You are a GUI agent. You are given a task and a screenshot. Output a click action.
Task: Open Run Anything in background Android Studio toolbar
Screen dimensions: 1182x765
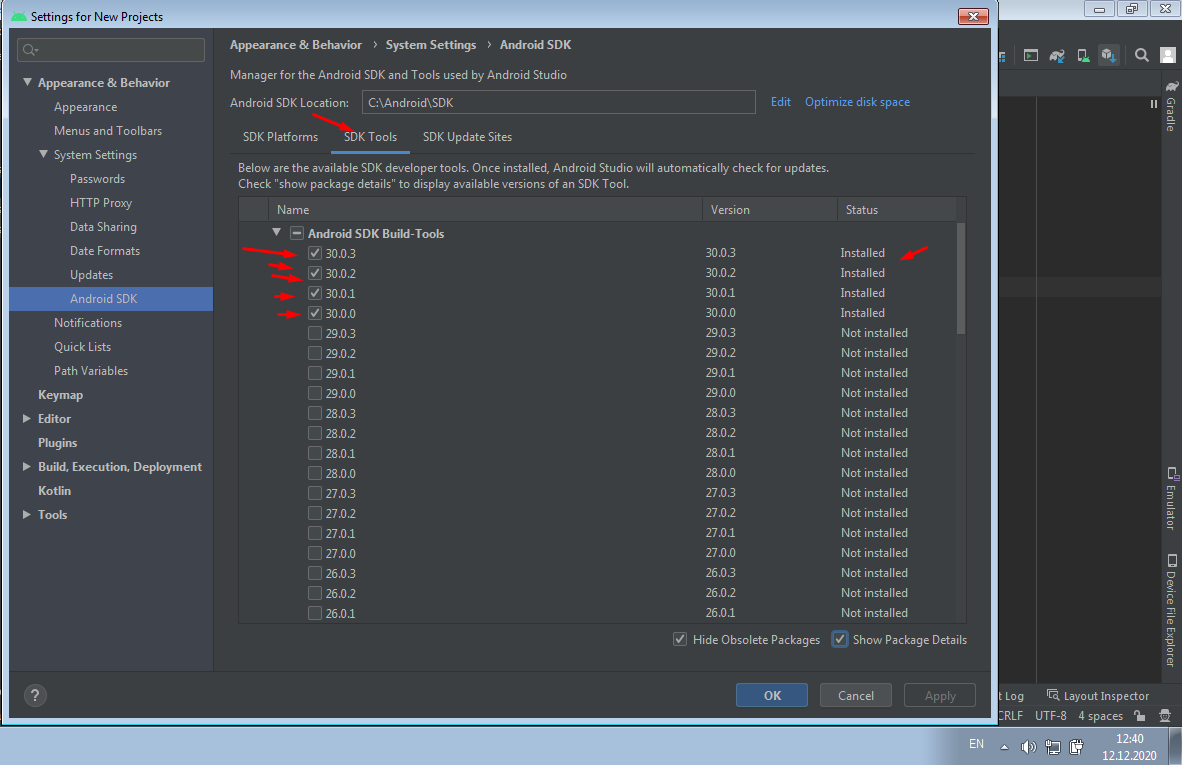point(1030,55)
